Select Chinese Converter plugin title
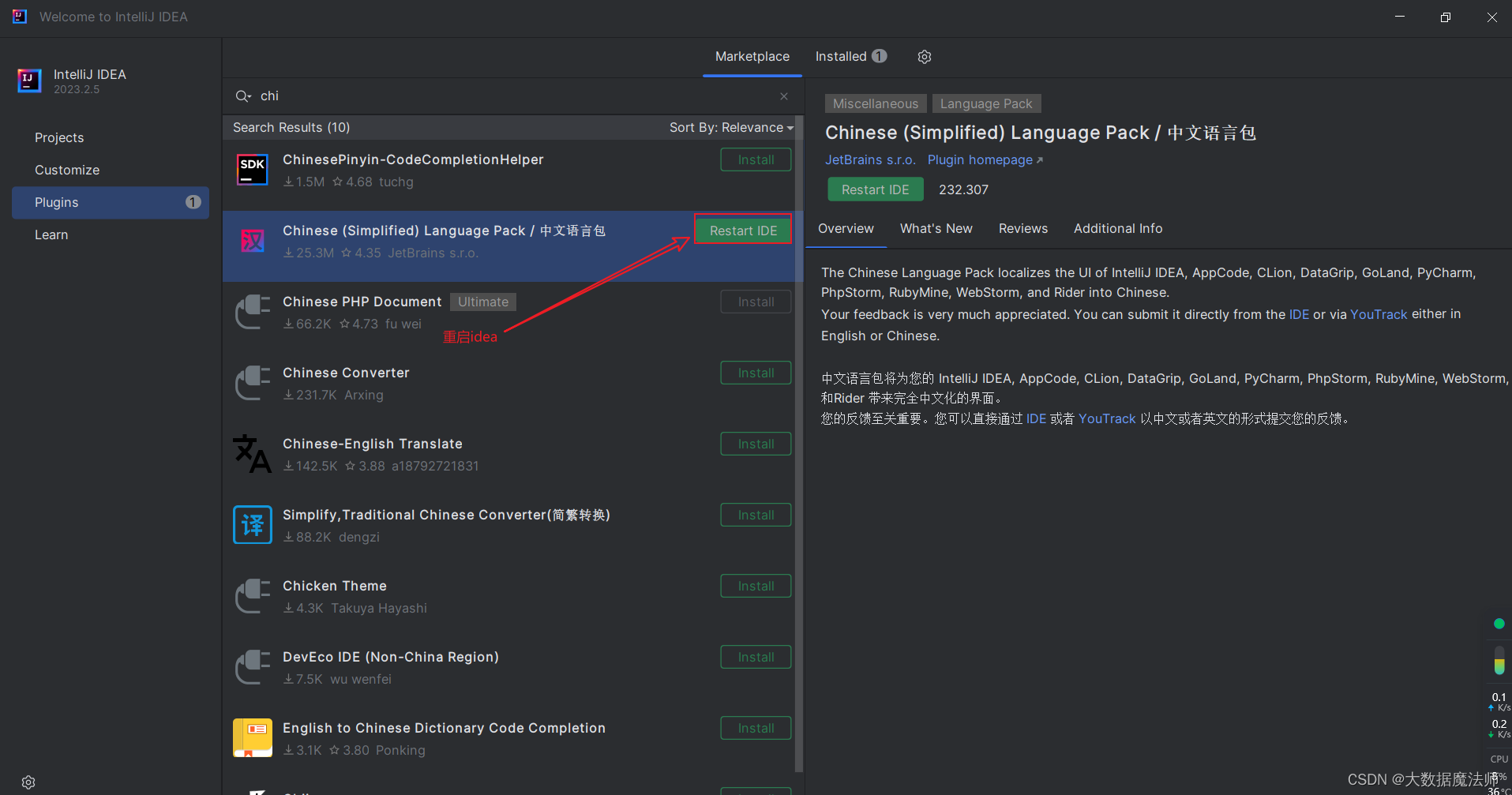This screenshot has height=795, width=1512. (346, 373)
